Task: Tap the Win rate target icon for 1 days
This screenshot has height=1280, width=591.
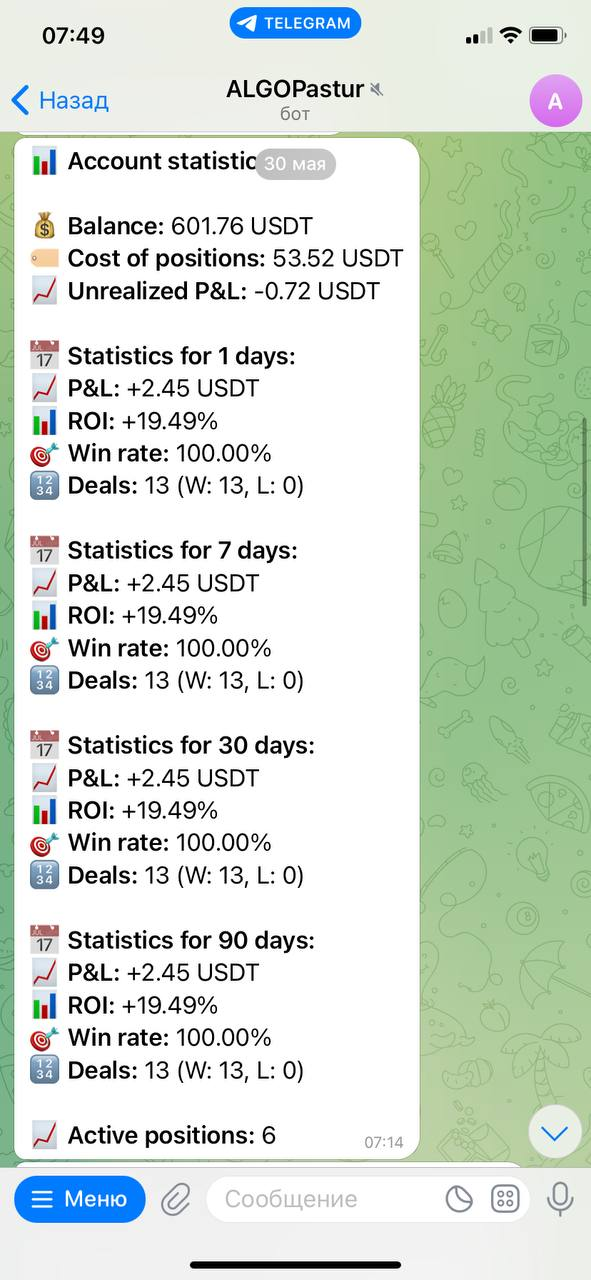Action: click(44, 454)
